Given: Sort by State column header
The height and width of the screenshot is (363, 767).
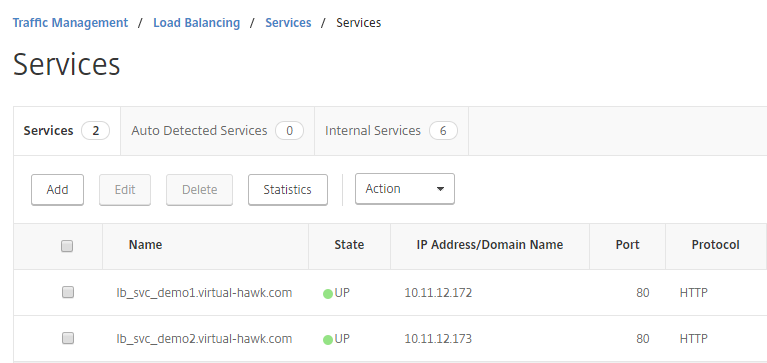Looking at the screenshot, I should coord(349,245).
